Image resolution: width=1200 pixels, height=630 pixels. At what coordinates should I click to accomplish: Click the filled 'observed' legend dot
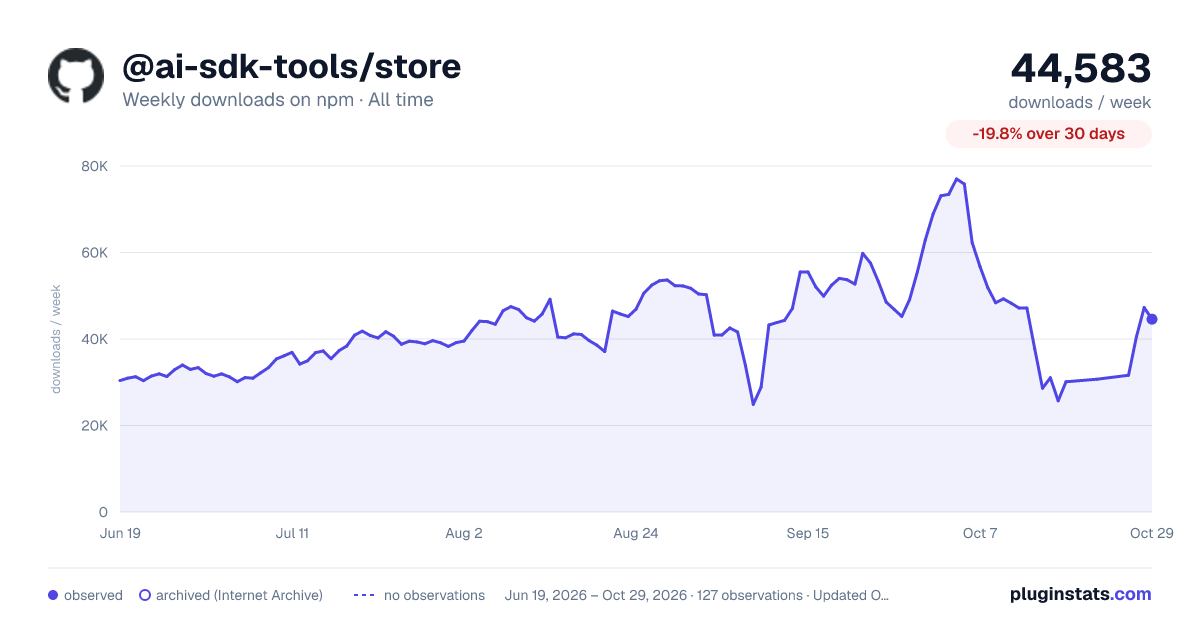(53, 595)
